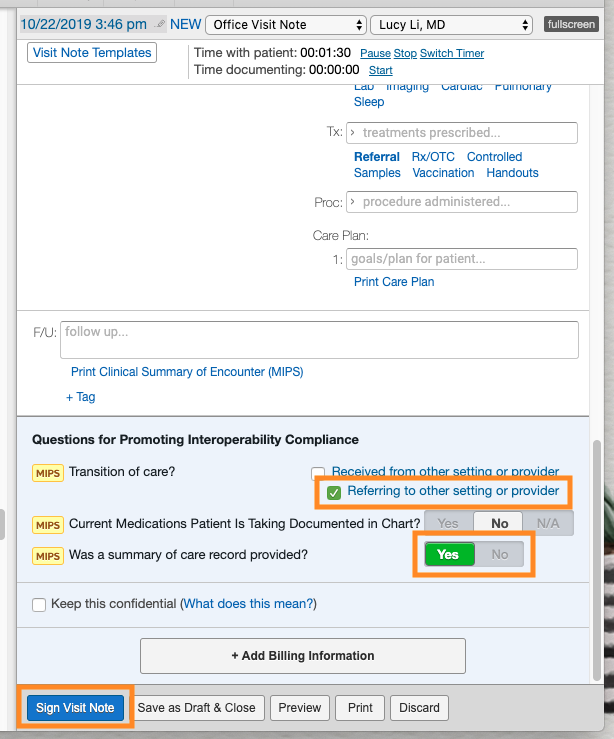Expand the procedure administered chevron
This screenshot has width=614, height=739.
(x=352, y=201)
